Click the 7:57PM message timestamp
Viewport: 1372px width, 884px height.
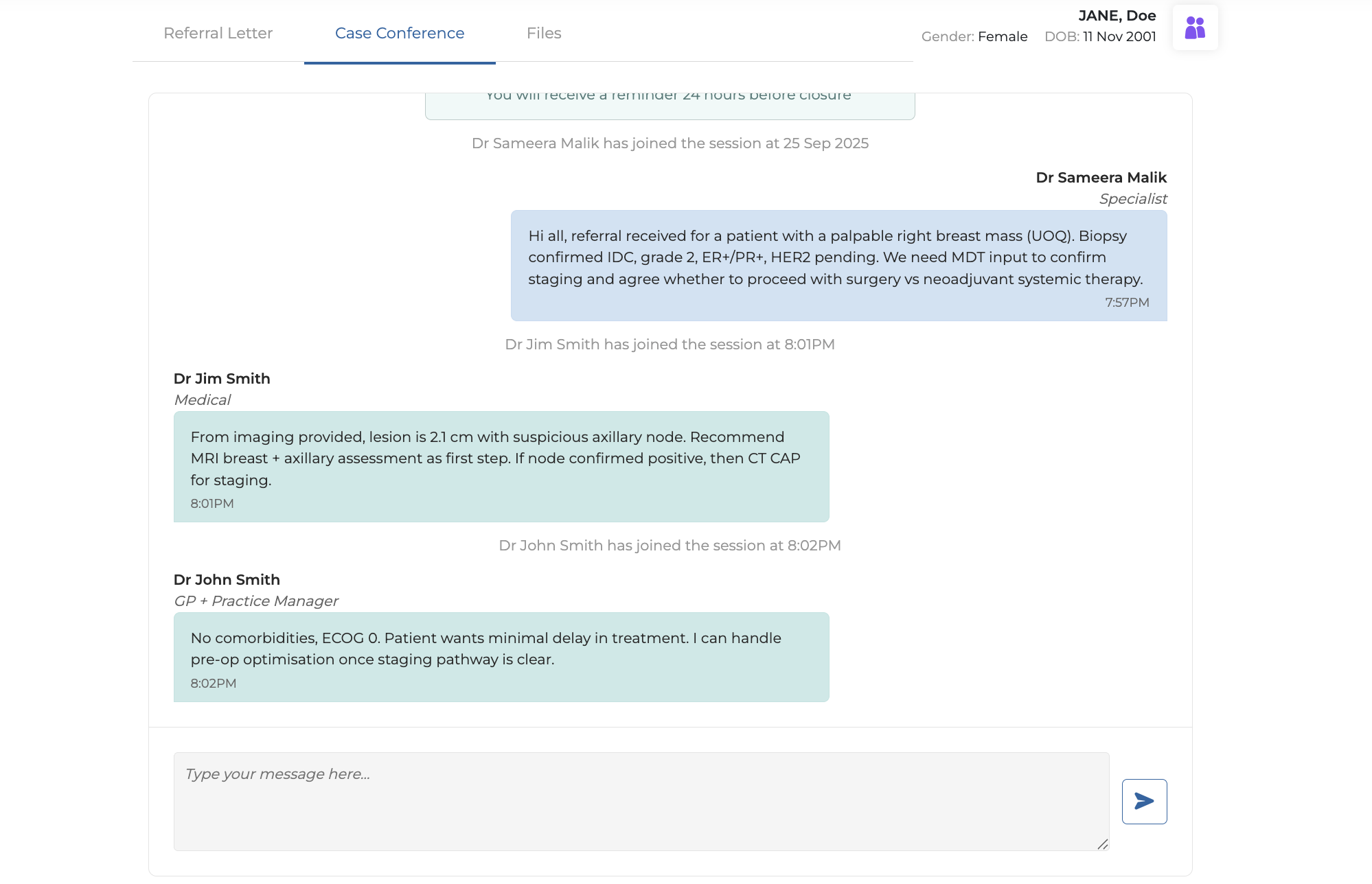1127,303
